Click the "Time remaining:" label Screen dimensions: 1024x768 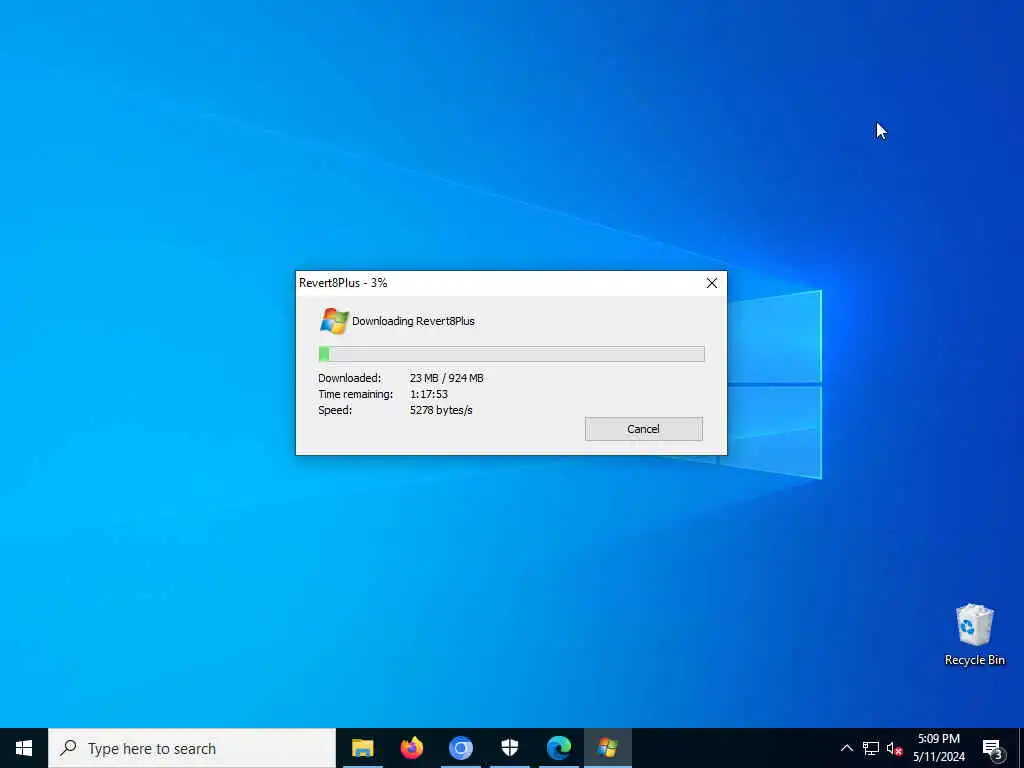point(355,394)
